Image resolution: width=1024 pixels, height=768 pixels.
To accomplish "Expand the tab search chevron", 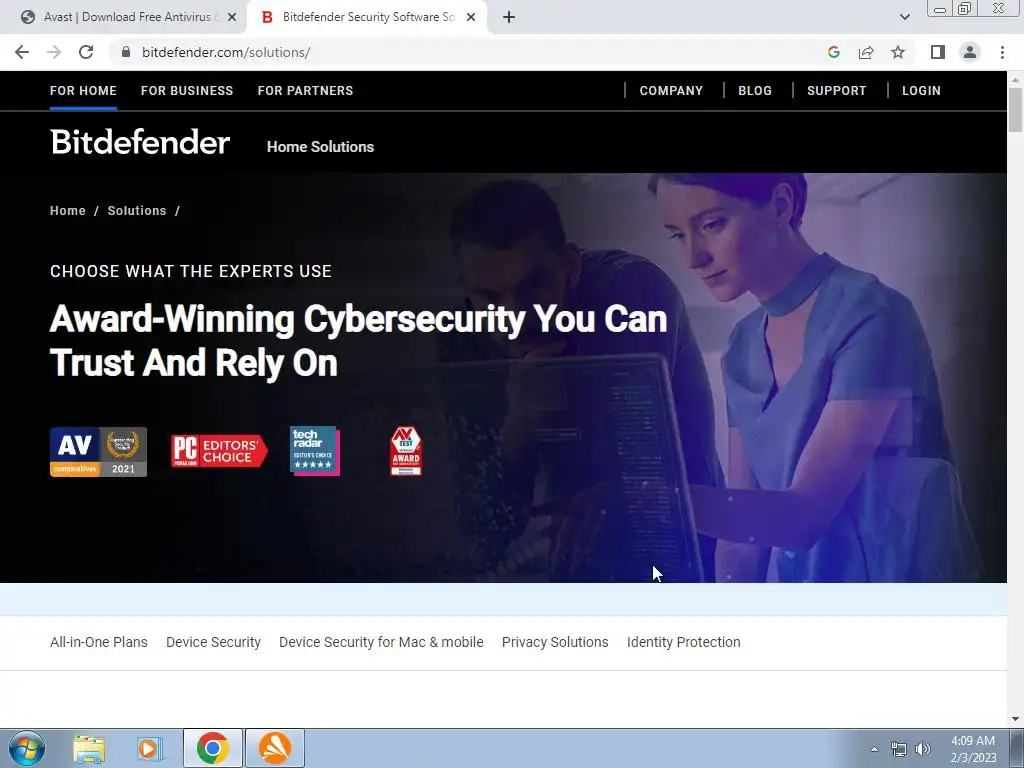I will [x=904, y=18].
